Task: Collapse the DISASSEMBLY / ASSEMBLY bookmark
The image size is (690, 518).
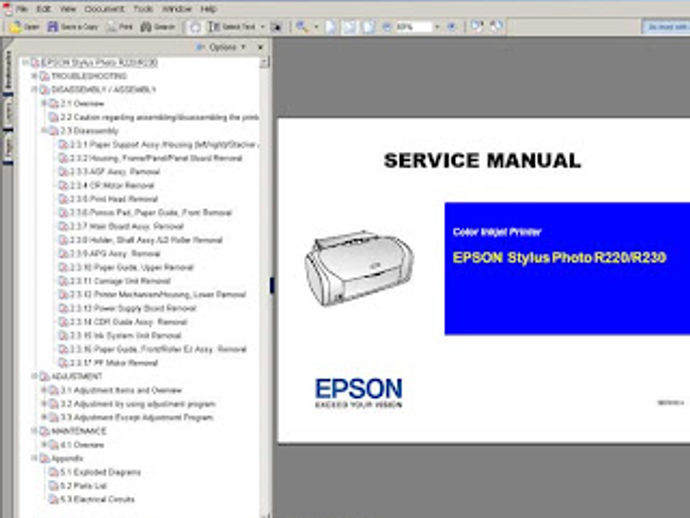Action: pos(34,90)
